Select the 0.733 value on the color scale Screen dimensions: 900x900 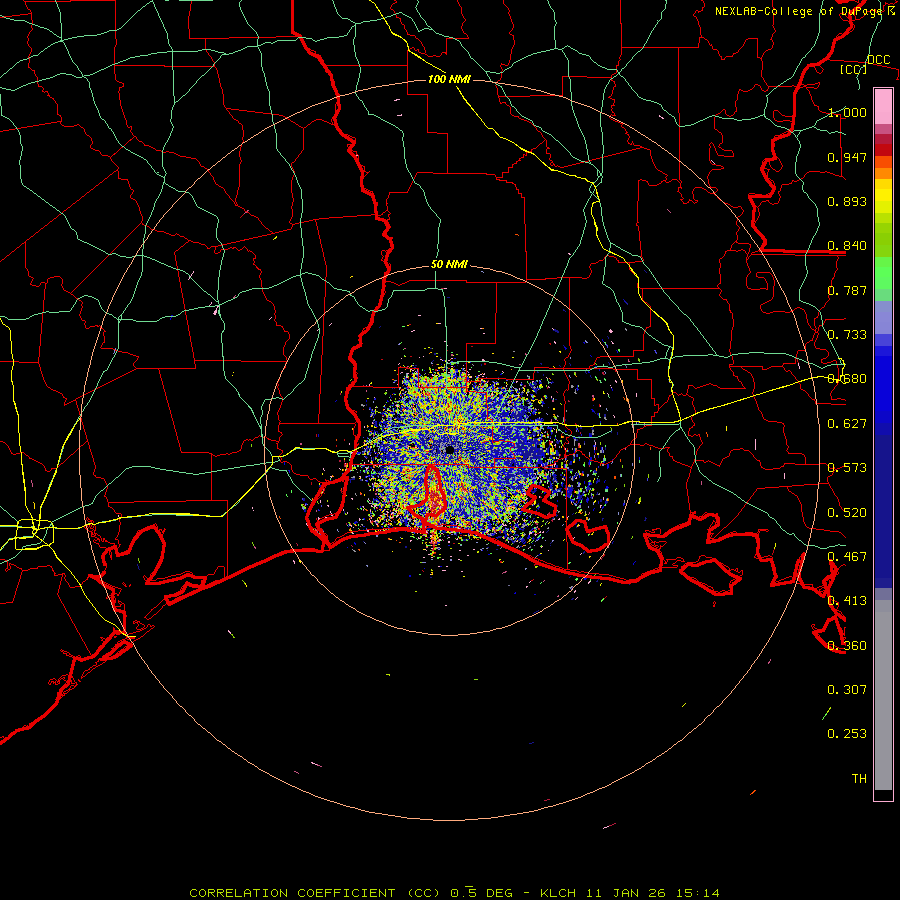pyautogui.click(x=847, y=335)
